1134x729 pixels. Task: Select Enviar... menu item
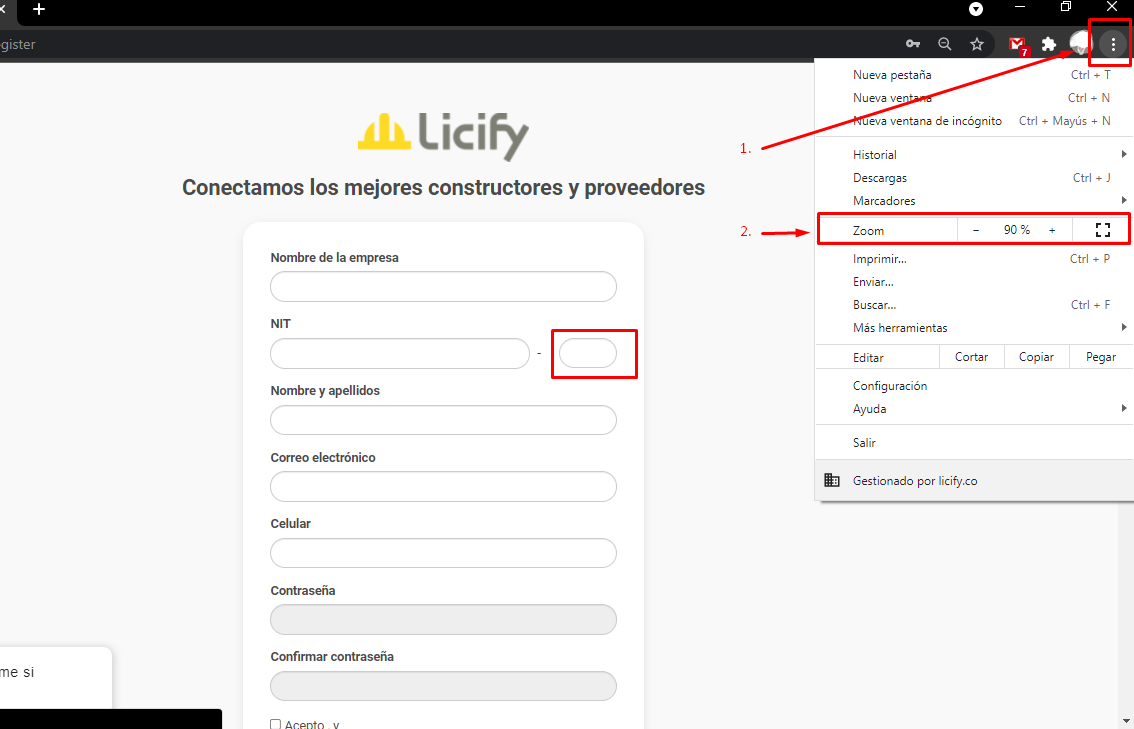(973, 282)
